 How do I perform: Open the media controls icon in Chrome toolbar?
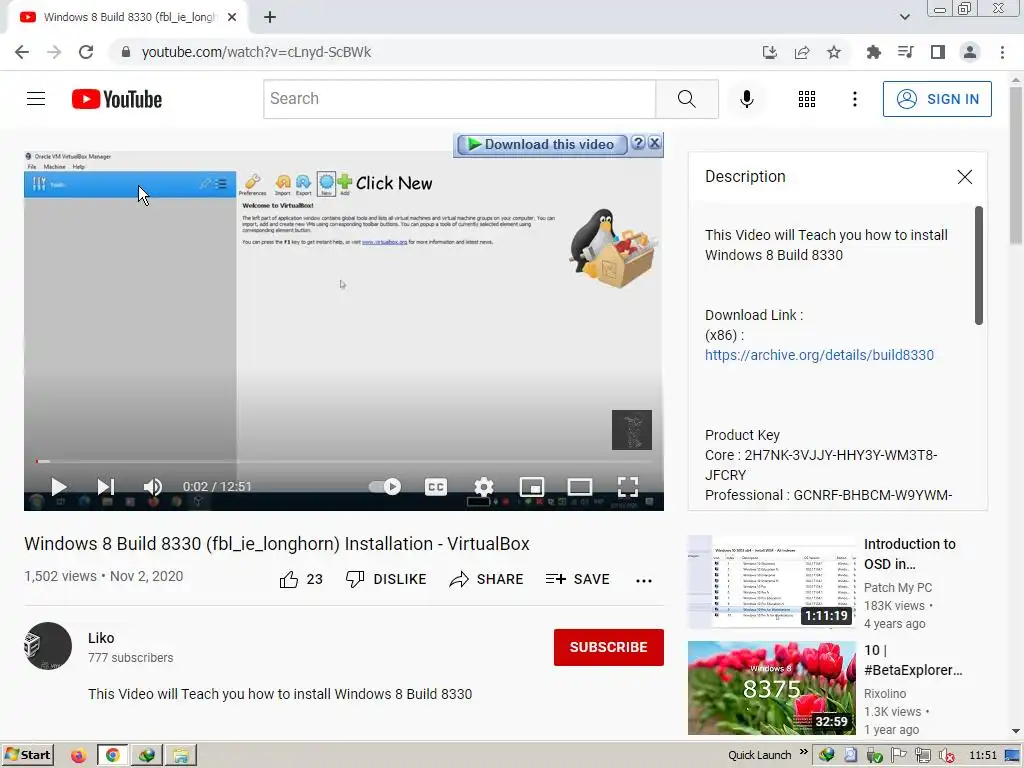905,52
